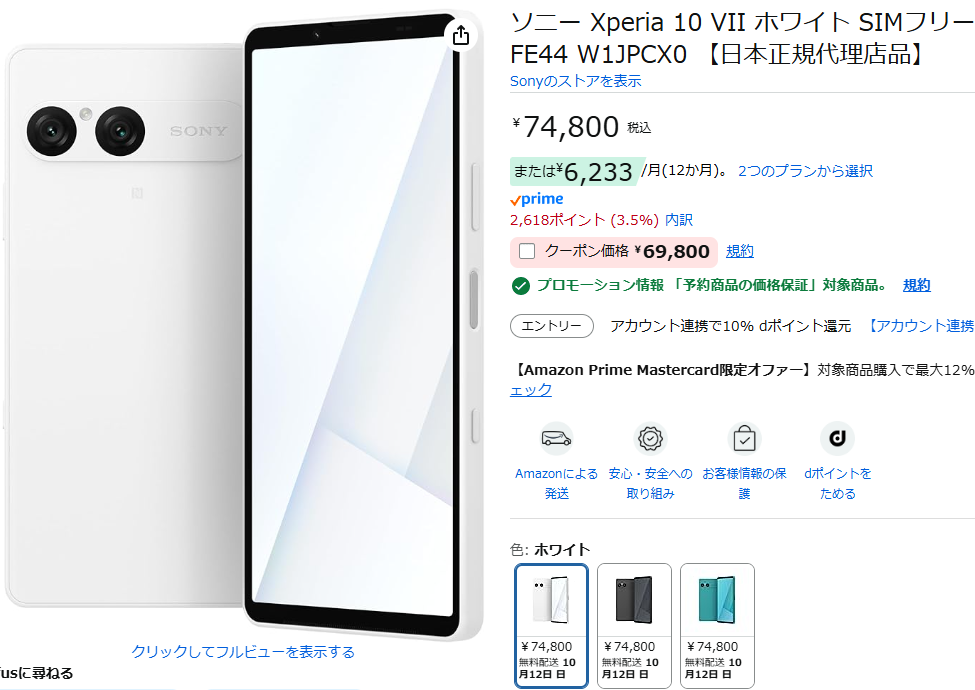Screen dimensions: 975x690
Task: Click the Amazon delivery truck icon
Action: tap(557, 439)
